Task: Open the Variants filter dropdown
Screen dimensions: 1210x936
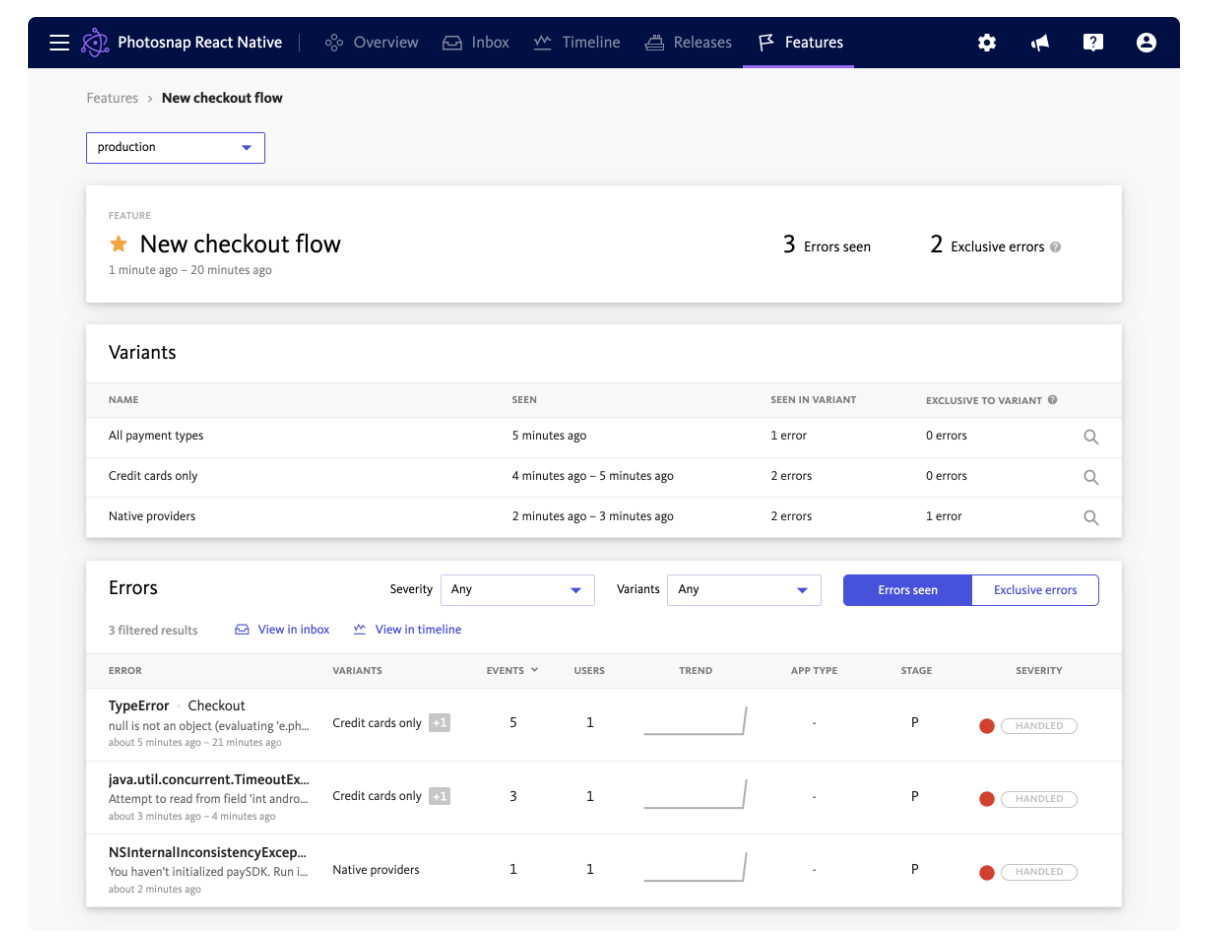Action: coord(743,590)
